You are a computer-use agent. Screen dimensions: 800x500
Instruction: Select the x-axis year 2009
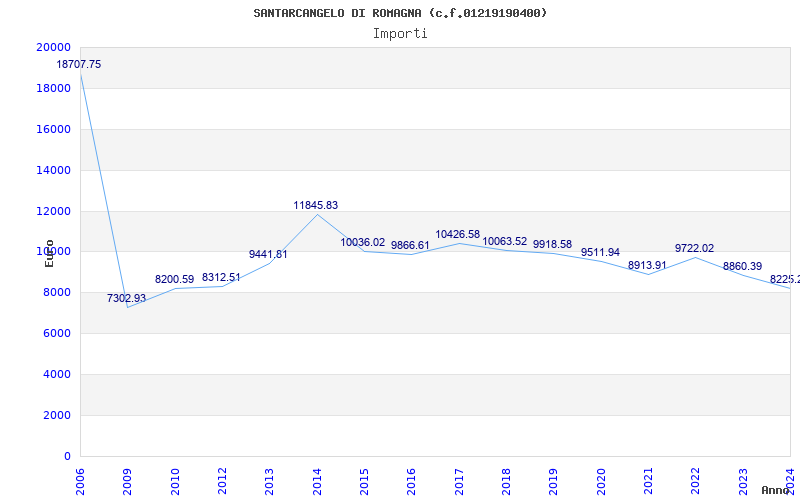(128, 481)
